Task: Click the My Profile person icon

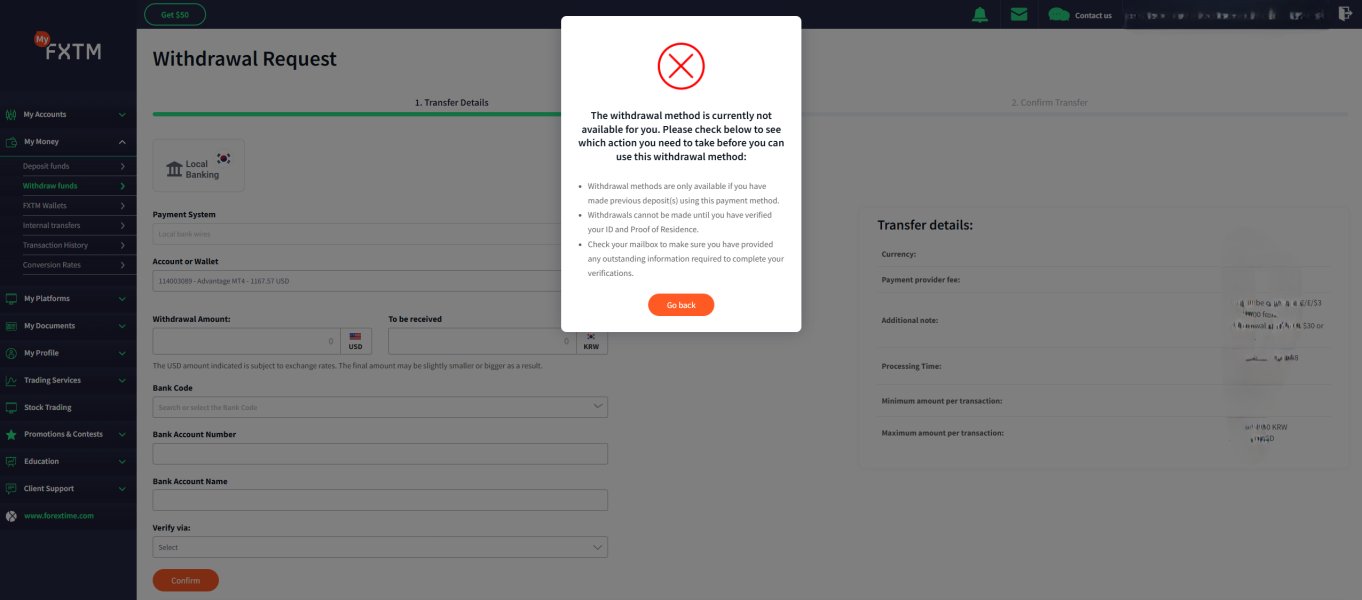Action: 11,353
